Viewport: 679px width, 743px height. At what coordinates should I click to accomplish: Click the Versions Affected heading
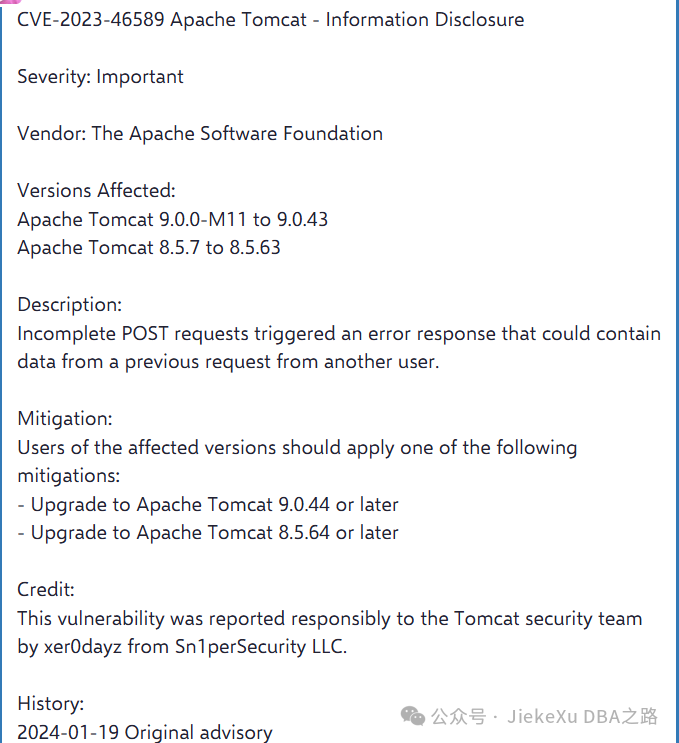(x=96, y=191)
